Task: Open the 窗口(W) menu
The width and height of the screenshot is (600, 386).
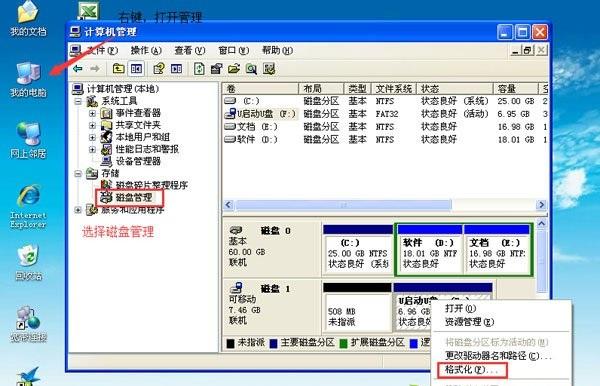Action: pos(234,50)
